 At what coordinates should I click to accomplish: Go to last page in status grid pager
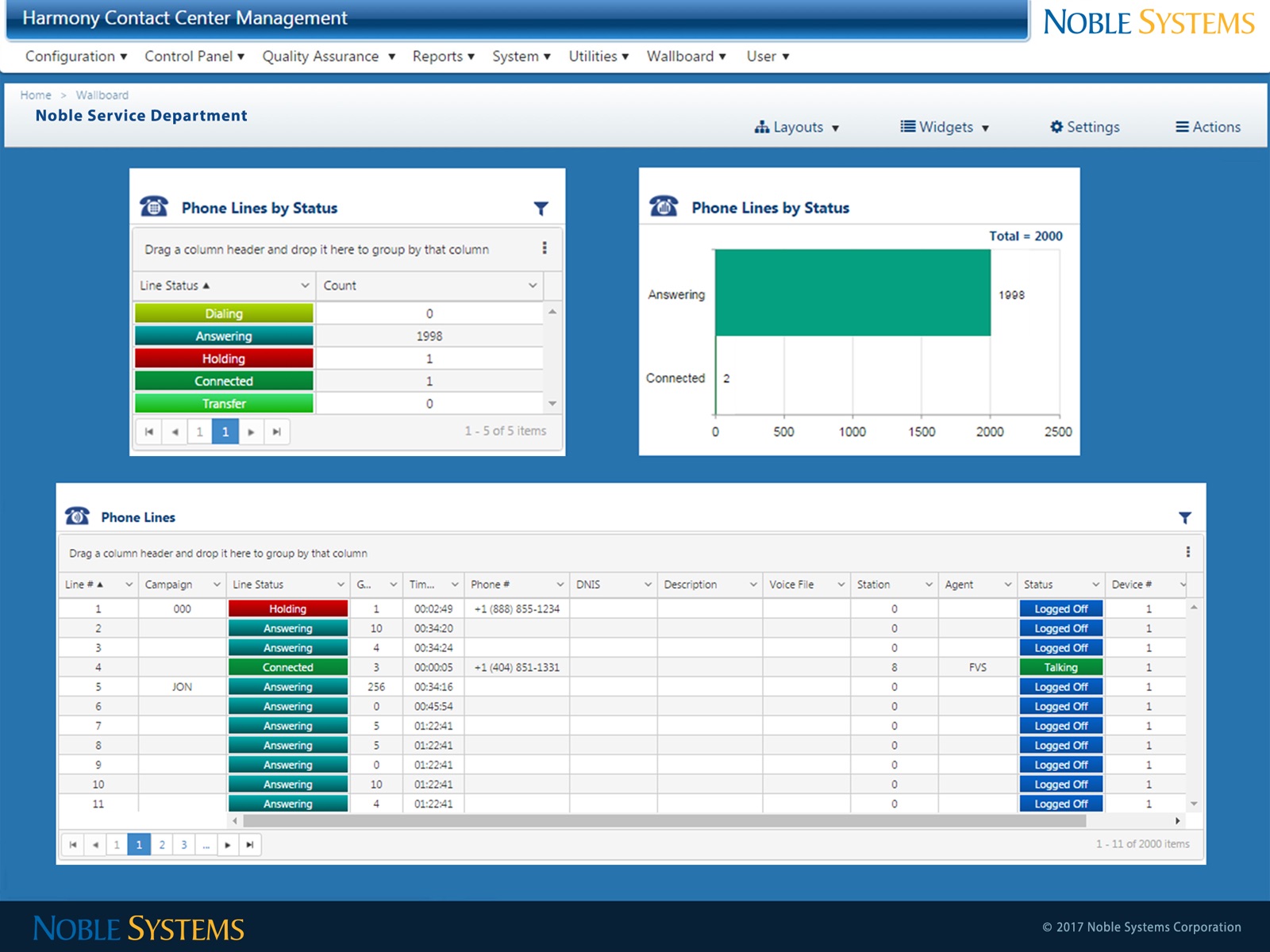coord(276,432)
